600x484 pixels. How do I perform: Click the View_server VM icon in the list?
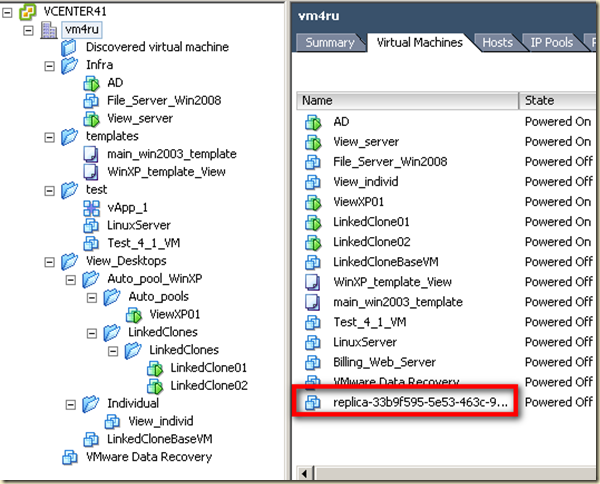(x=313, y=142)
